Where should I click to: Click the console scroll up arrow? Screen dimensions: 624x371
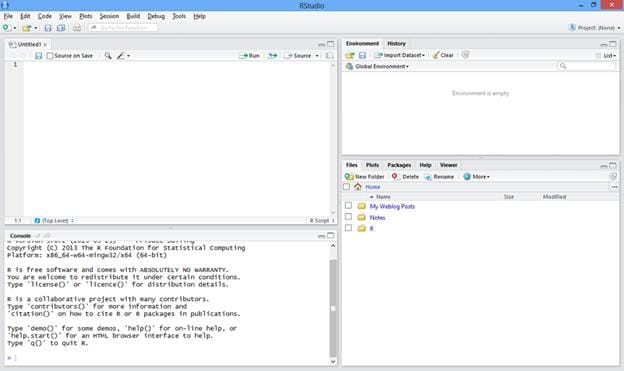333,246
